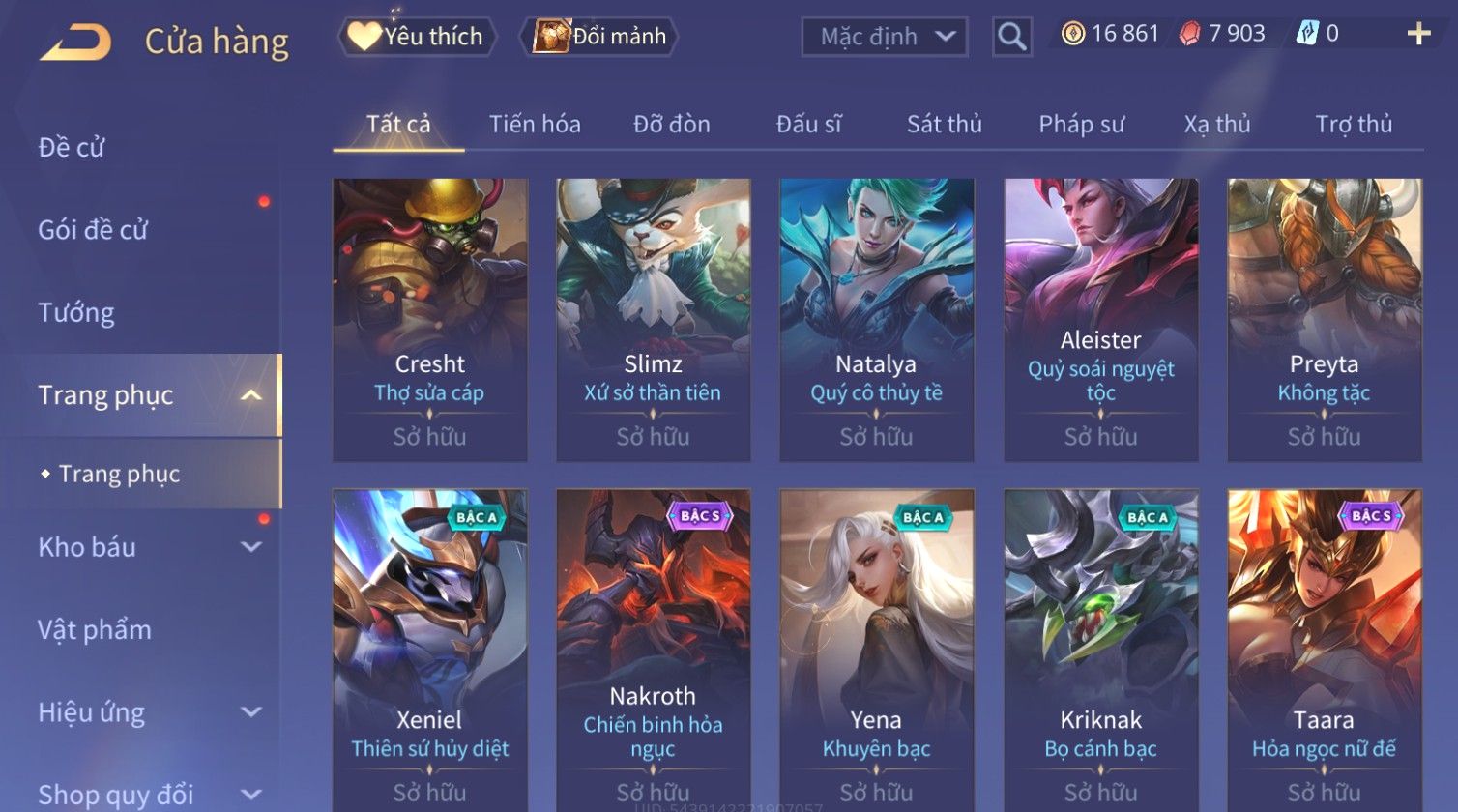The width and height of the screenshot is (1458, 812).
Task: Open Natalya Quý cô thủy tề skin
Action: tap(877, 320)
